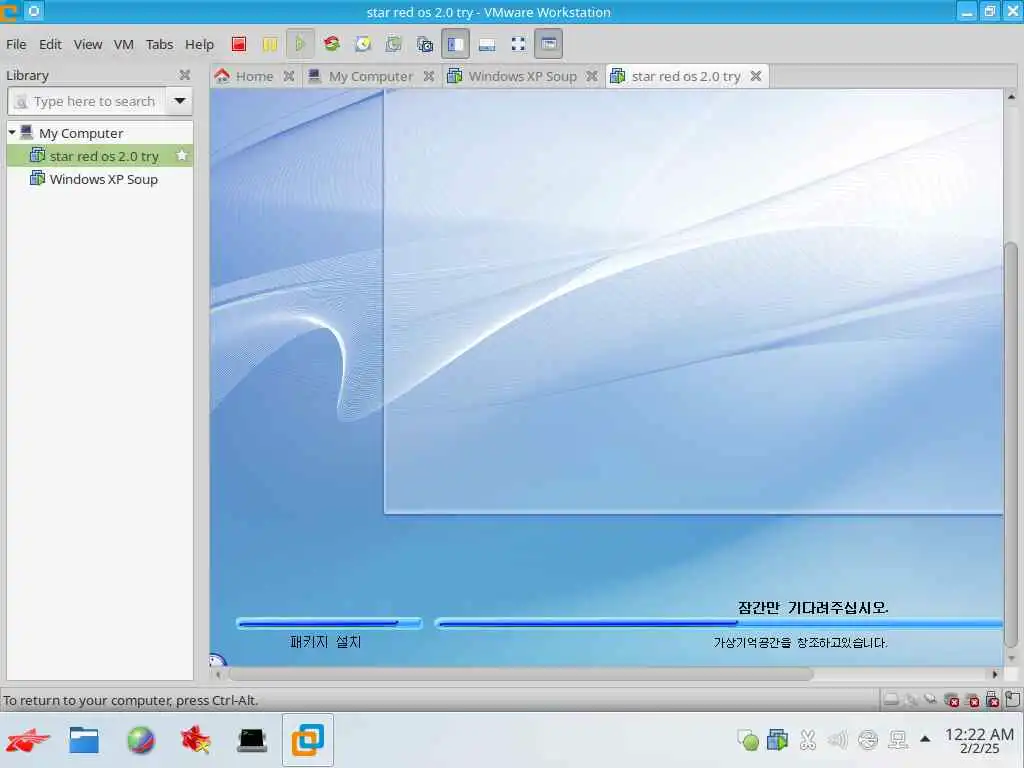
Task: Close the My Computer tab
Action: click(428, 76)
